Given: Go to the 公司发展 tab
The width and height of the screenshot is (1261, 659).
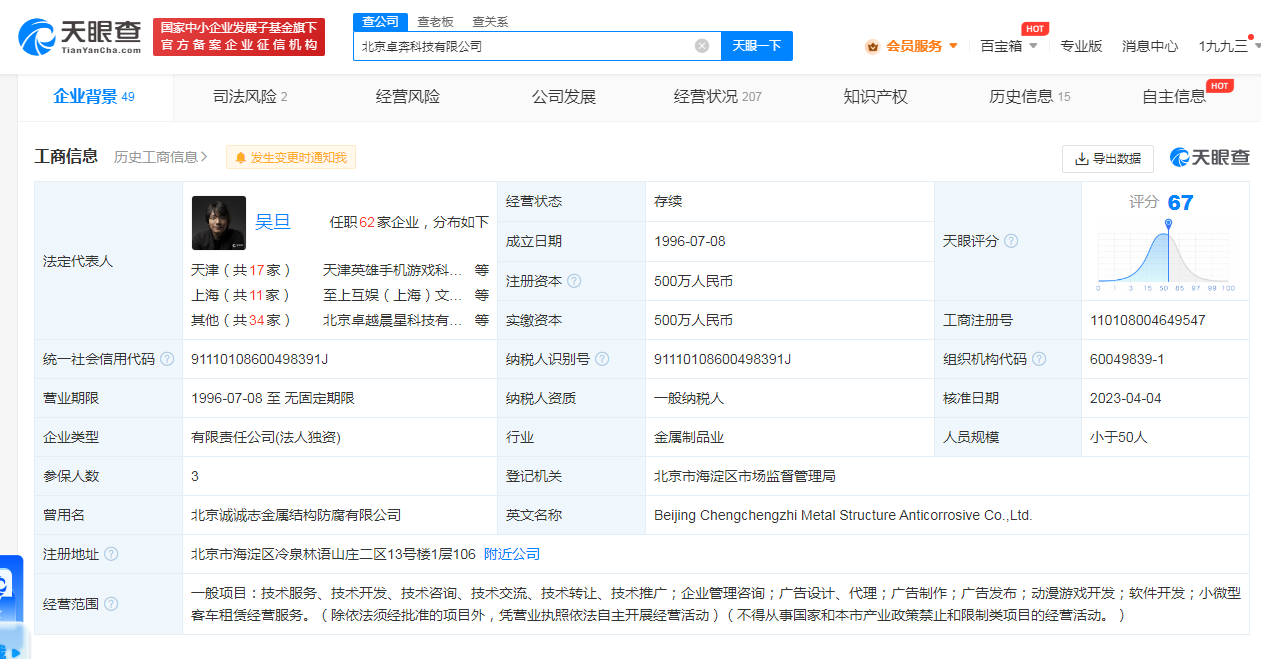Looking at the screenshot, I should [x=564, y=97].
